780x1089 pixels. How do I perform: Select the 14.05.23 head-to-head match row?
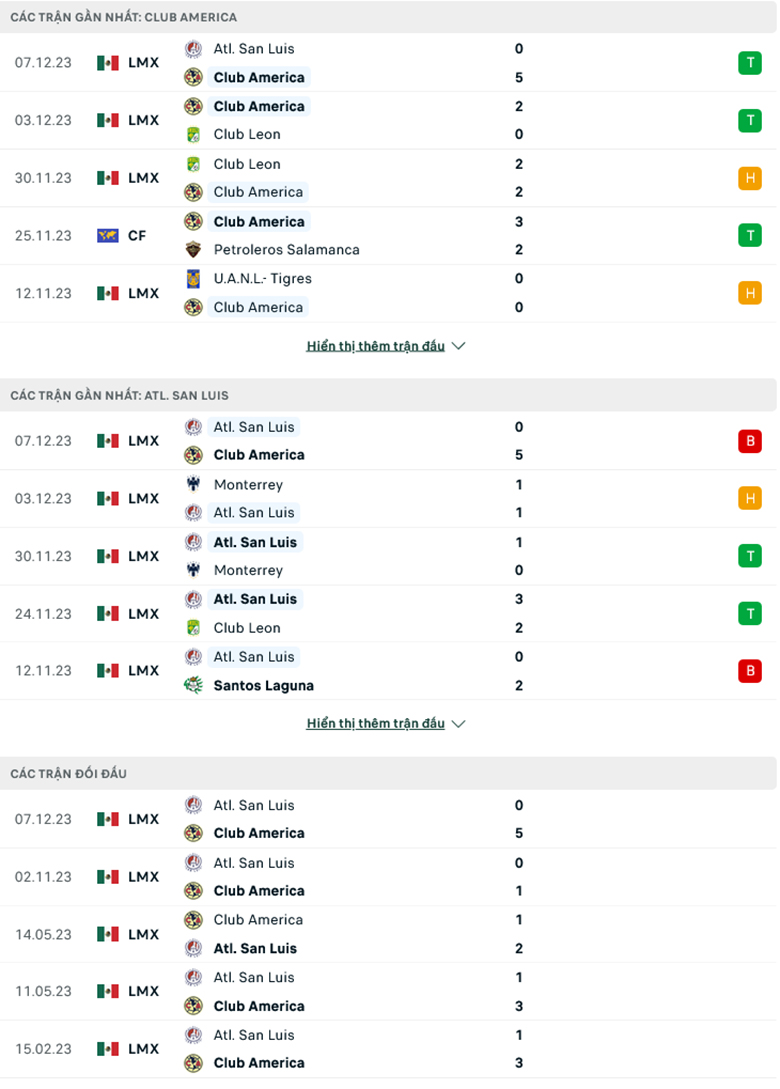[x=388, y=934]
